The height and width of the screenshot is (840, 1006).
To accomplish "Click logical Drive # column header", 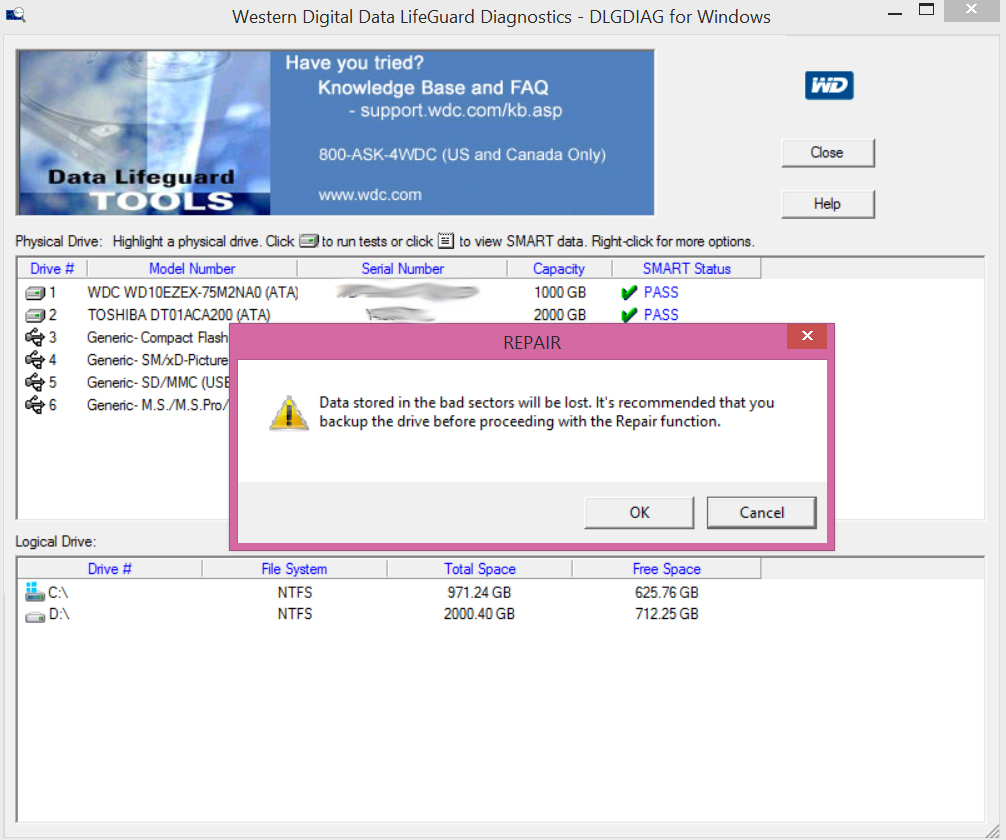I will (x=110, y=569).
